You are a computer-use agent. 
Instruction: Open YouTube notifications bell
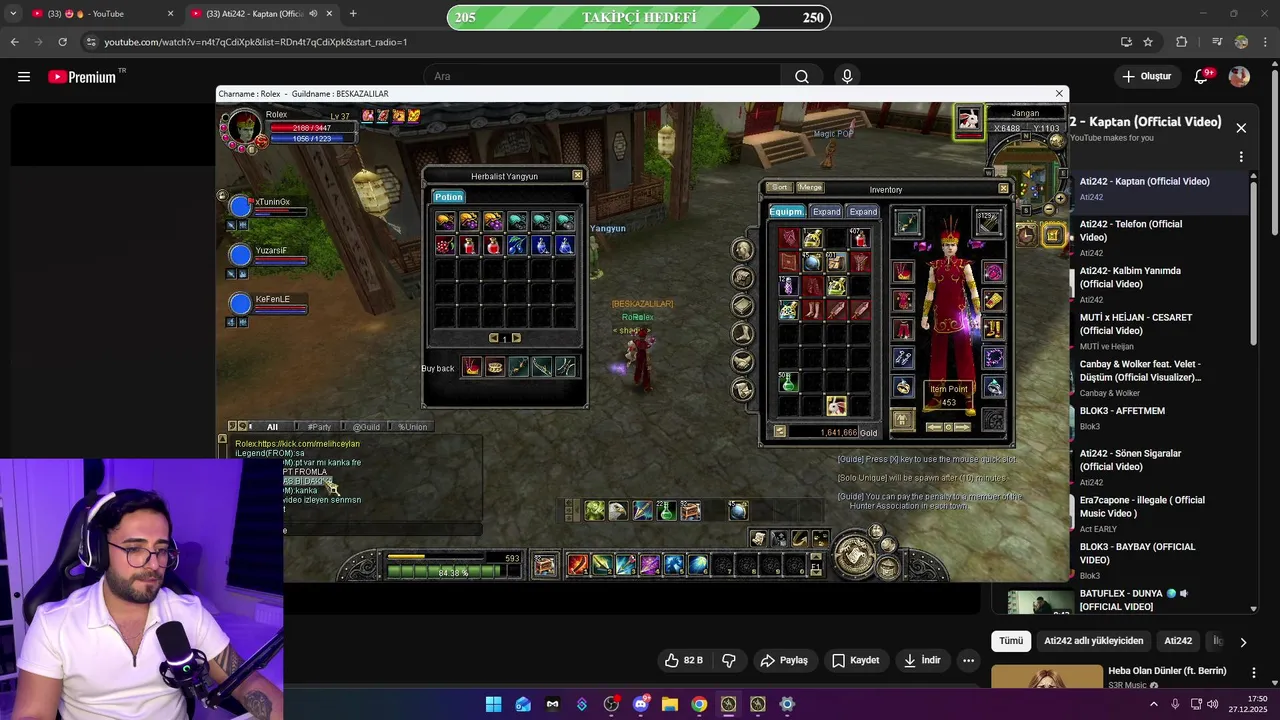[1202, 76]
